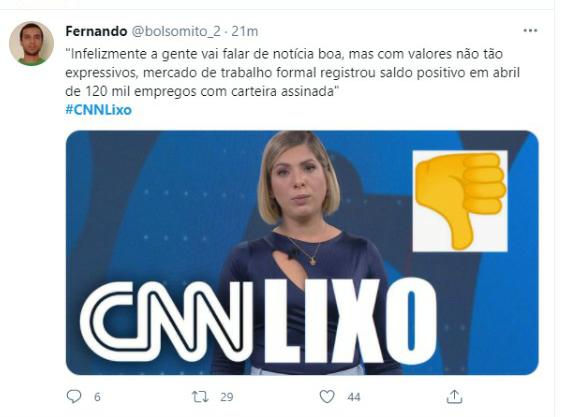Open Fernando's profile picture
Image resolution: width=564 pixels, height=417 pixels.
32,44
